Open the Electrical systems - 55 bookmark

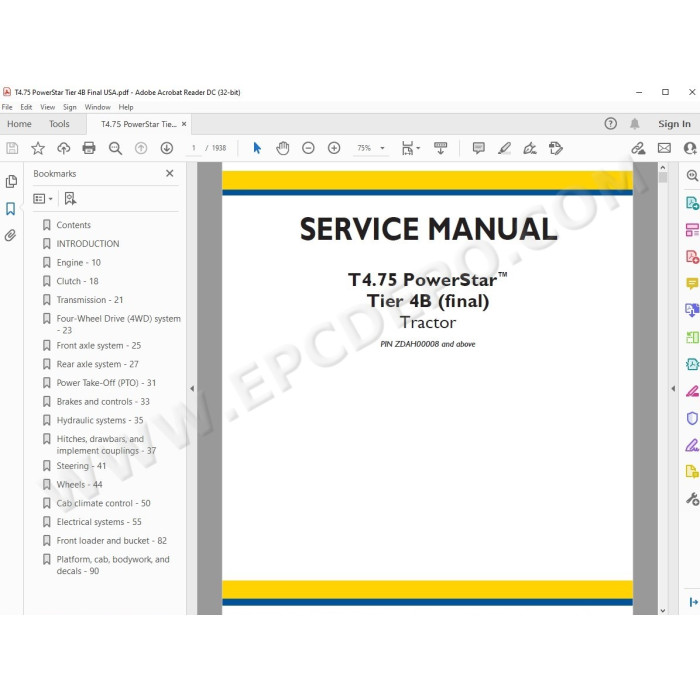99,522
